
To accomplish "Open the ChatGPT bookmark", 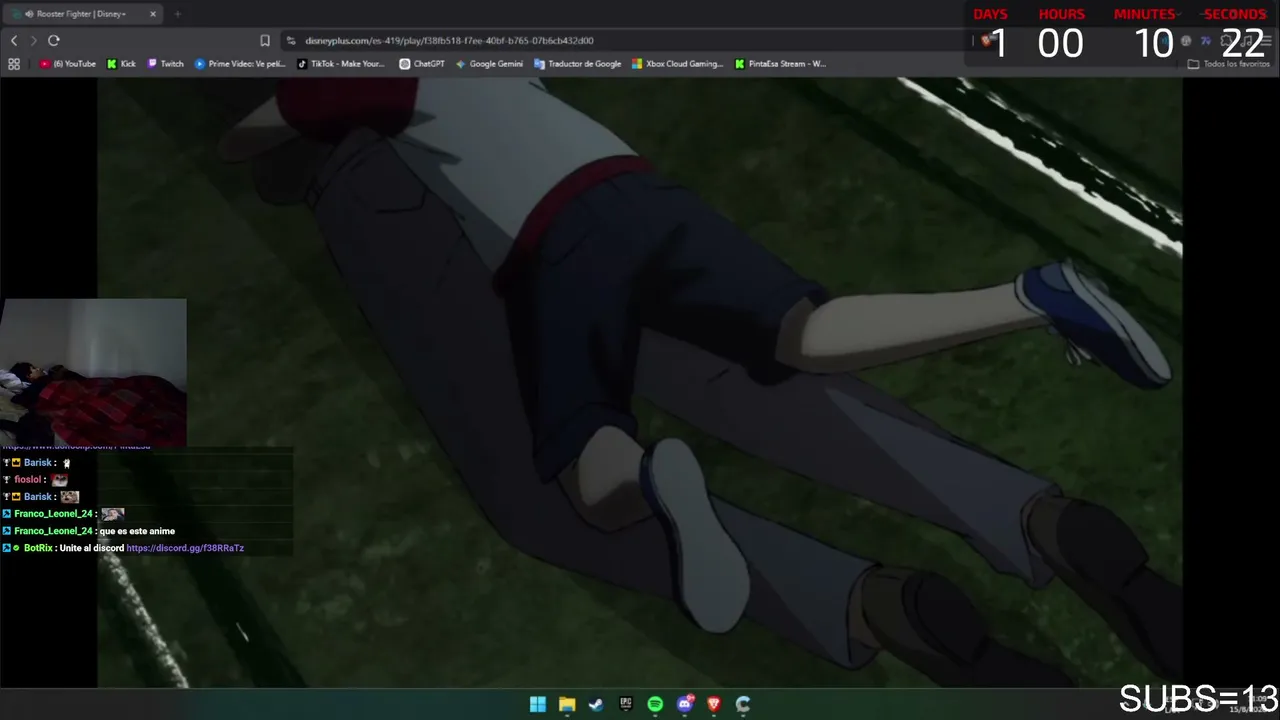I will point(422,64).
